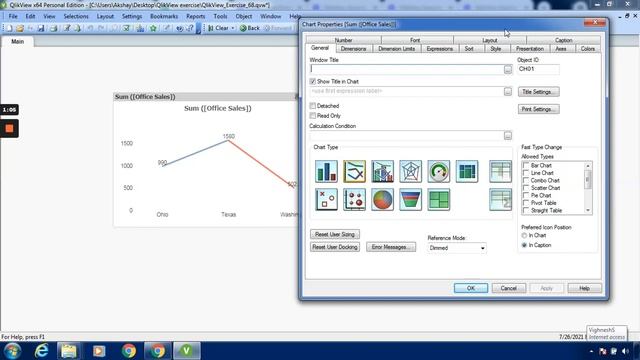Click the Allowed Types list scrollbar

click(588, 188)
